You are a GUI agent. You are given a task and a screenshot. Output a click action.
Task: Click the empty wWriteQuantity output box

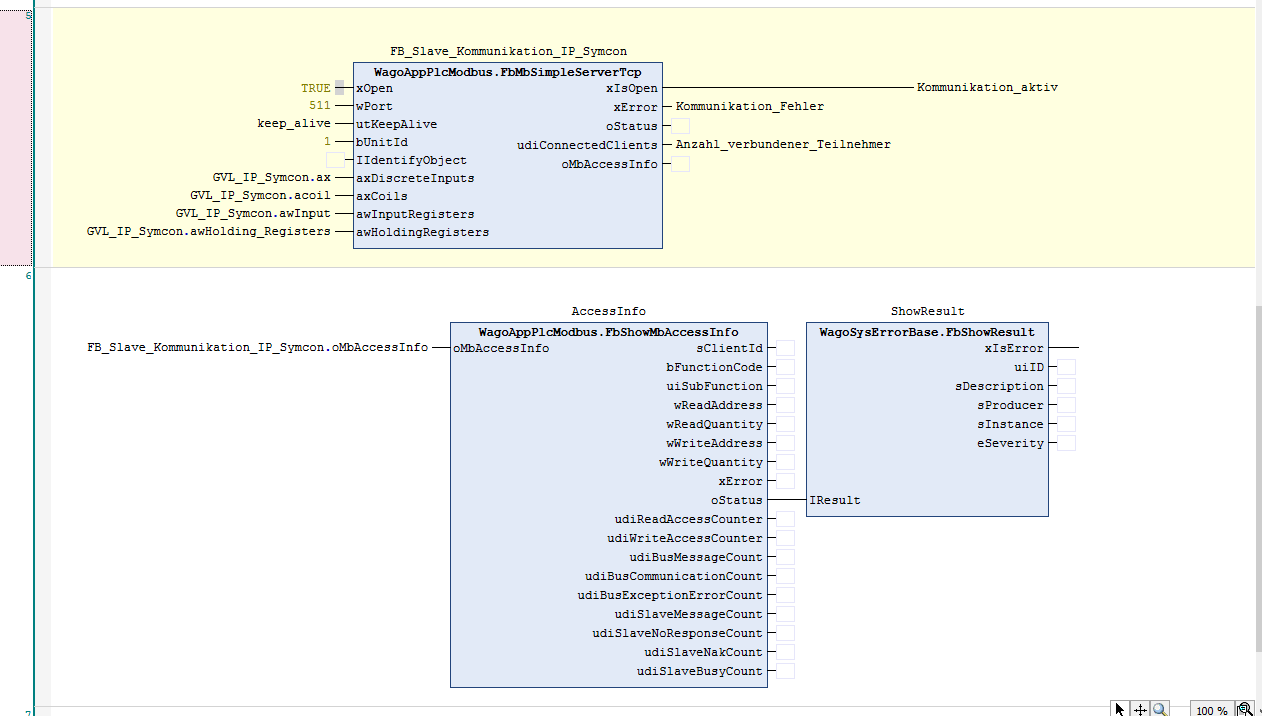point(785,462)
